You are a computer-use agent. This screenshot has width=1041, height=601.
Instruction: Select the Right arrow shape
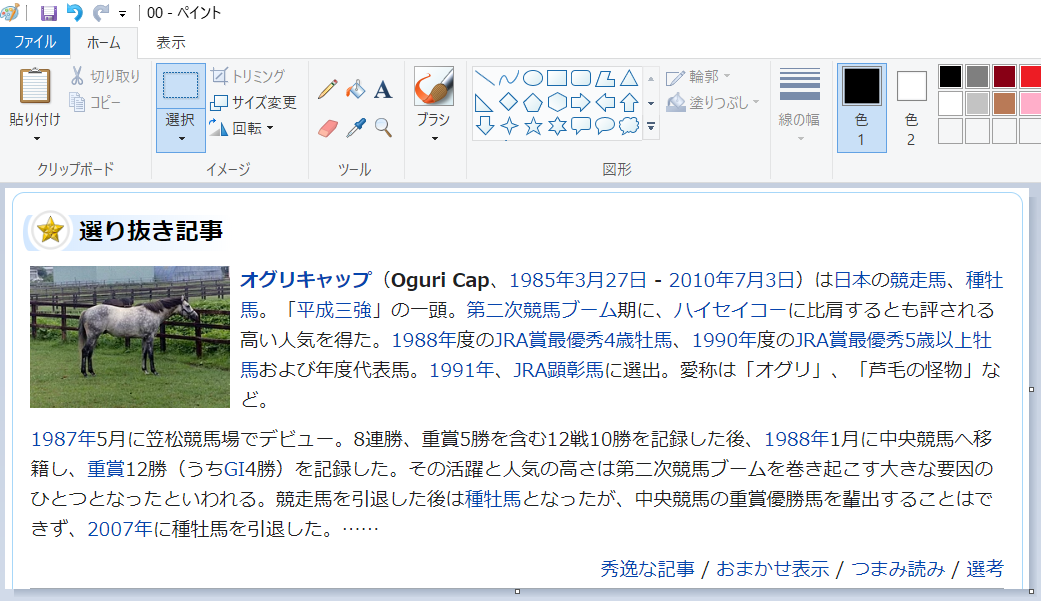coord(581,102)
